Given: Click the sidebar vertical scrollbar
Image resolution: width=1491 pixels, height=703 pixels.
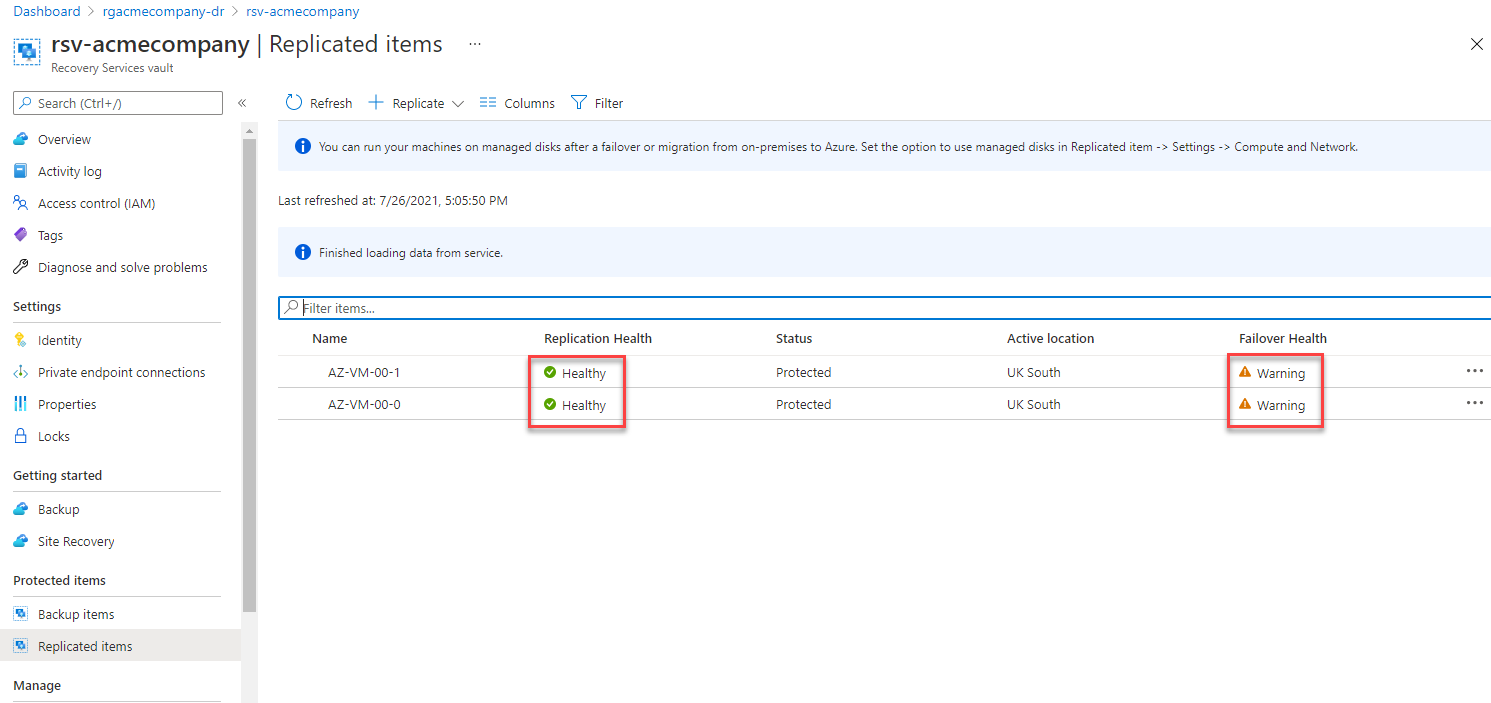Looking at the screenshot, I should [249, 375].
